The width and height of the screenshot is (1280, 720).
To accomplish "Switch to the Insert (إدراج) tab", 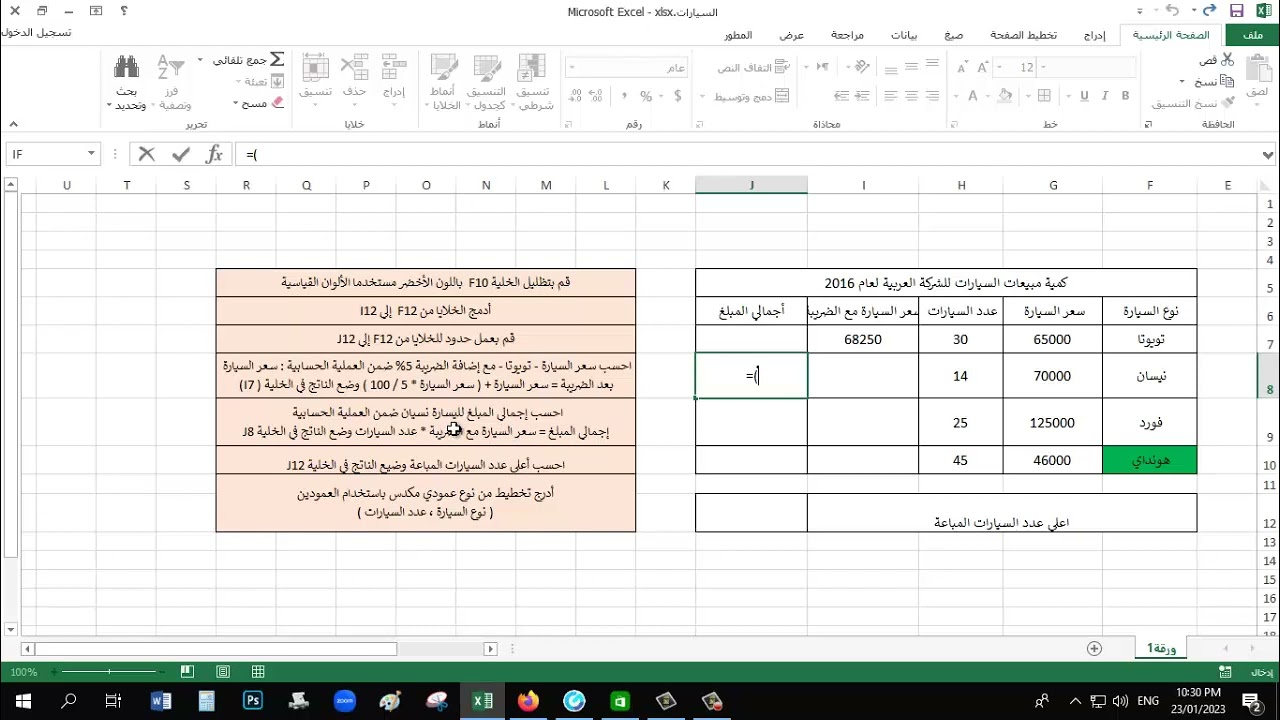I will coord(1094,35).
